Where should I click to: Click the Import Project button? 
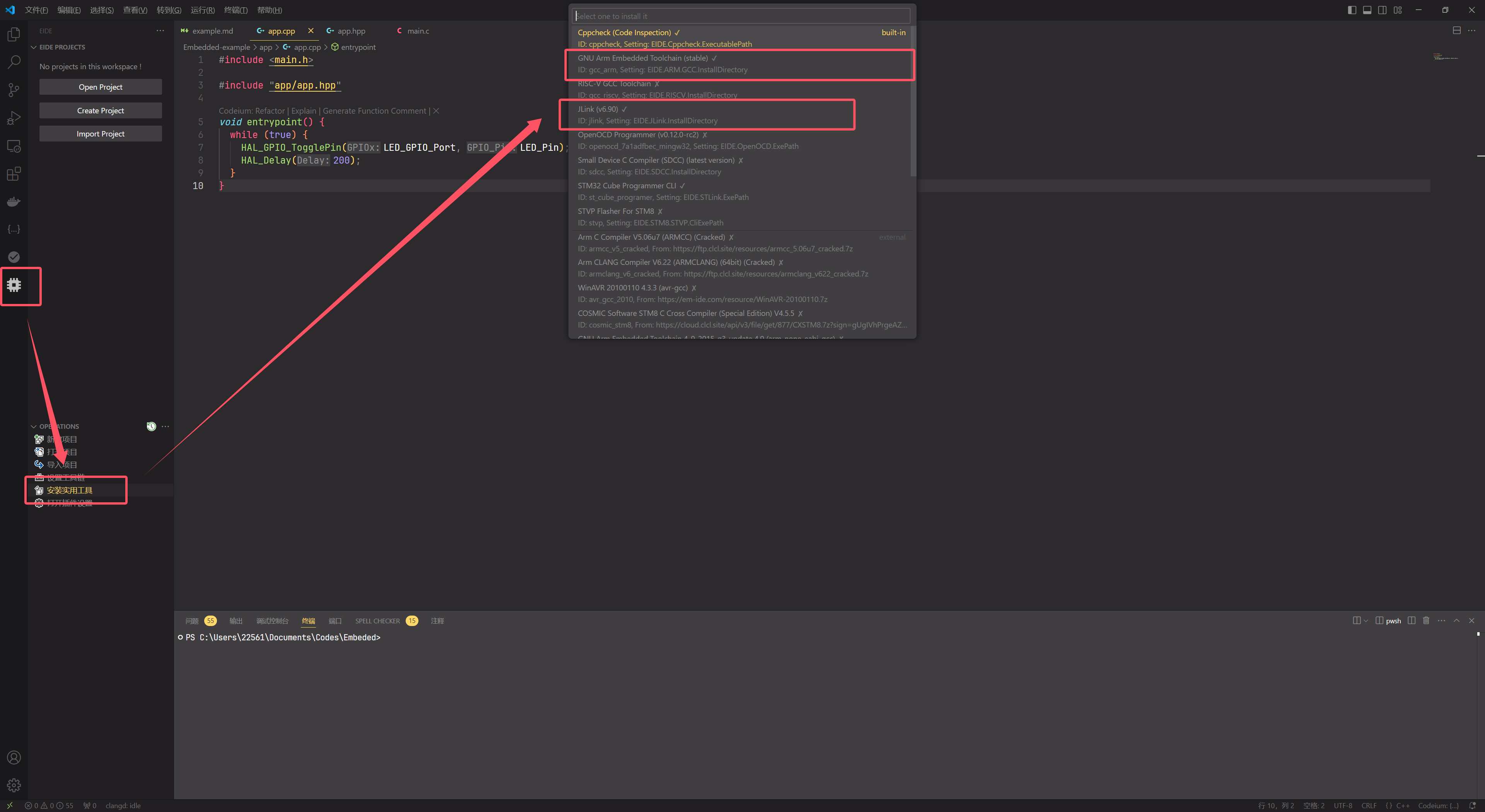click(100, 134)
